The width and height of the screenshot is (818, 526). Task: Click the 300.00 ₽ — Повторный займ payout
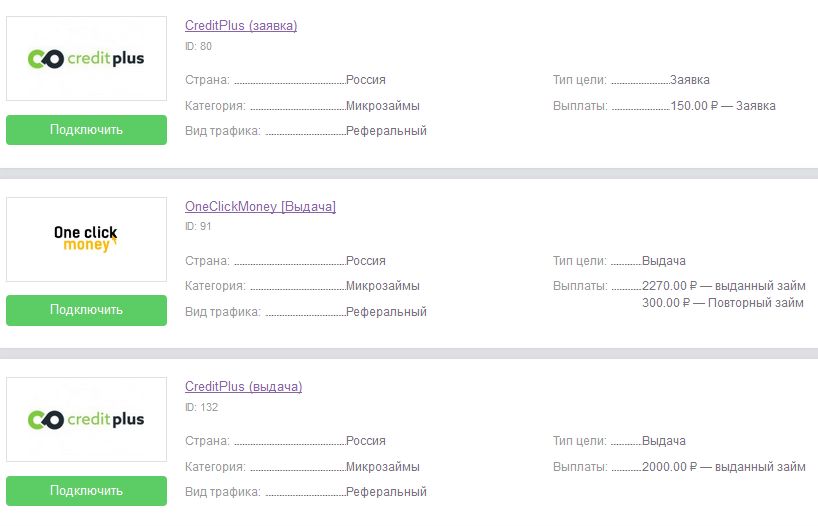pyautogui.click(x=723, y=303)
